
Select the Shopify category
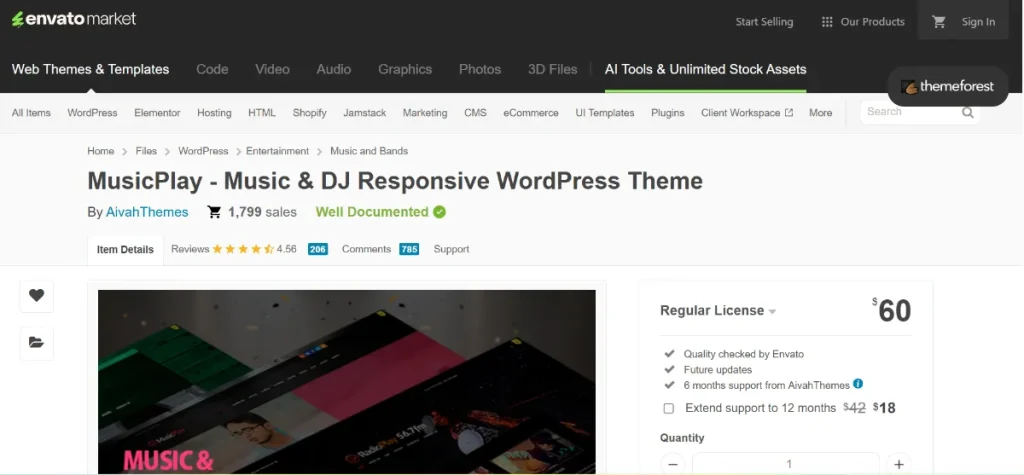click(310, 112)
